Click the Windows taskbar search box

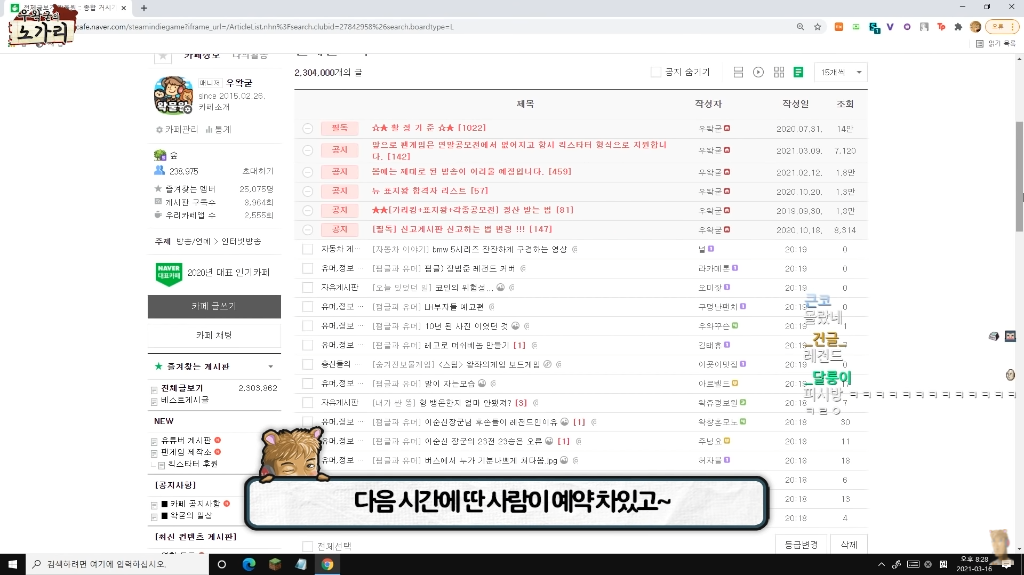pyautogui.click(x=118, y=564)
